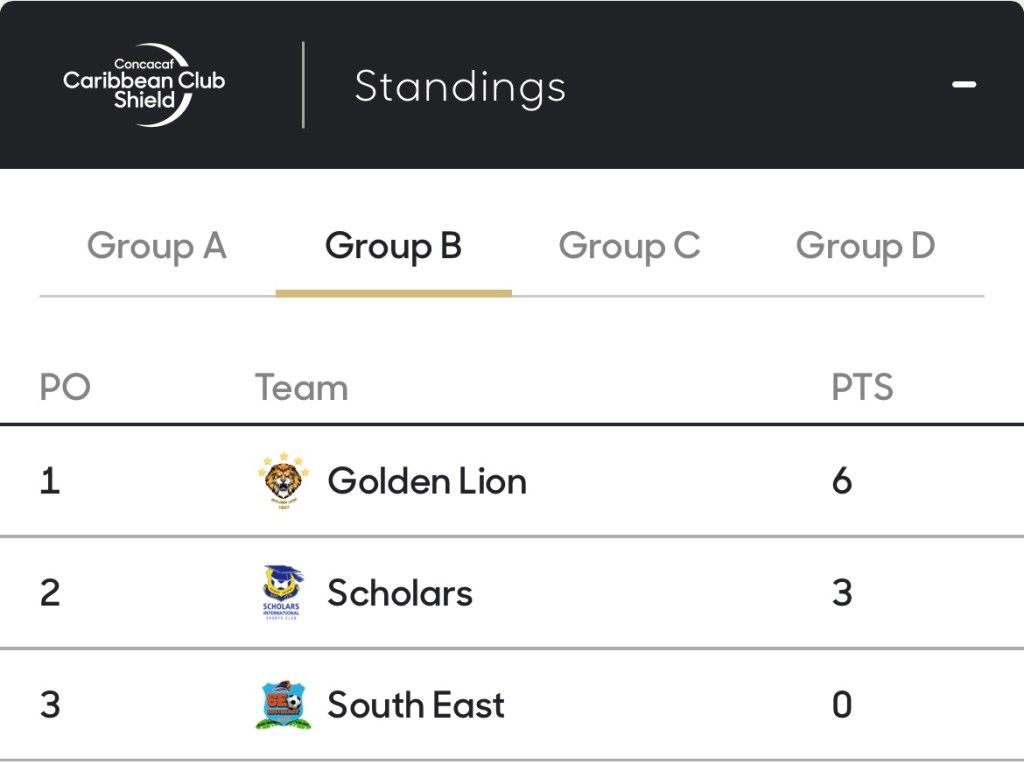Screen dimensions: 1024x764
Task: Open the Golden Lion team name
Action: tap(427, 481)
